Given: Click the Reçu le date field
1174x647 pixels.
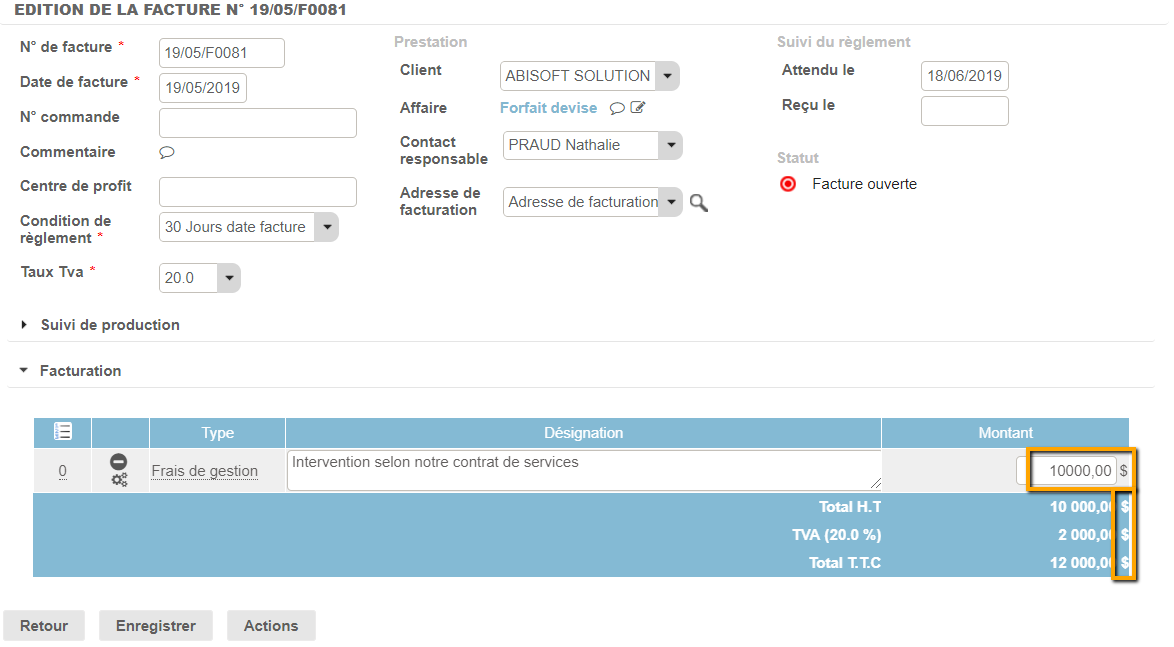Looking at the screenshot, I should click(x=964, y=111).
